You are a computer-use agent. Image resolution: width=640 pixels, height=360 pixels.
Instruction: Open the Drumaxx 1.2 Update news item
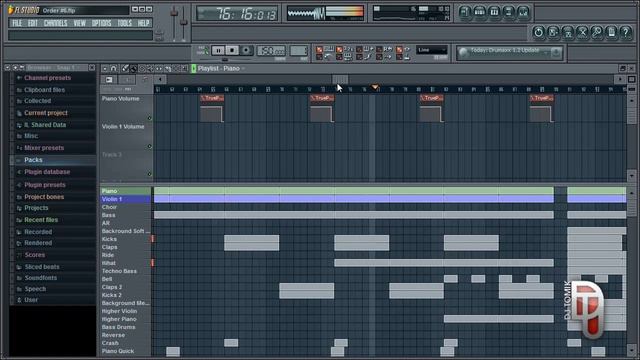click(504, 51)
